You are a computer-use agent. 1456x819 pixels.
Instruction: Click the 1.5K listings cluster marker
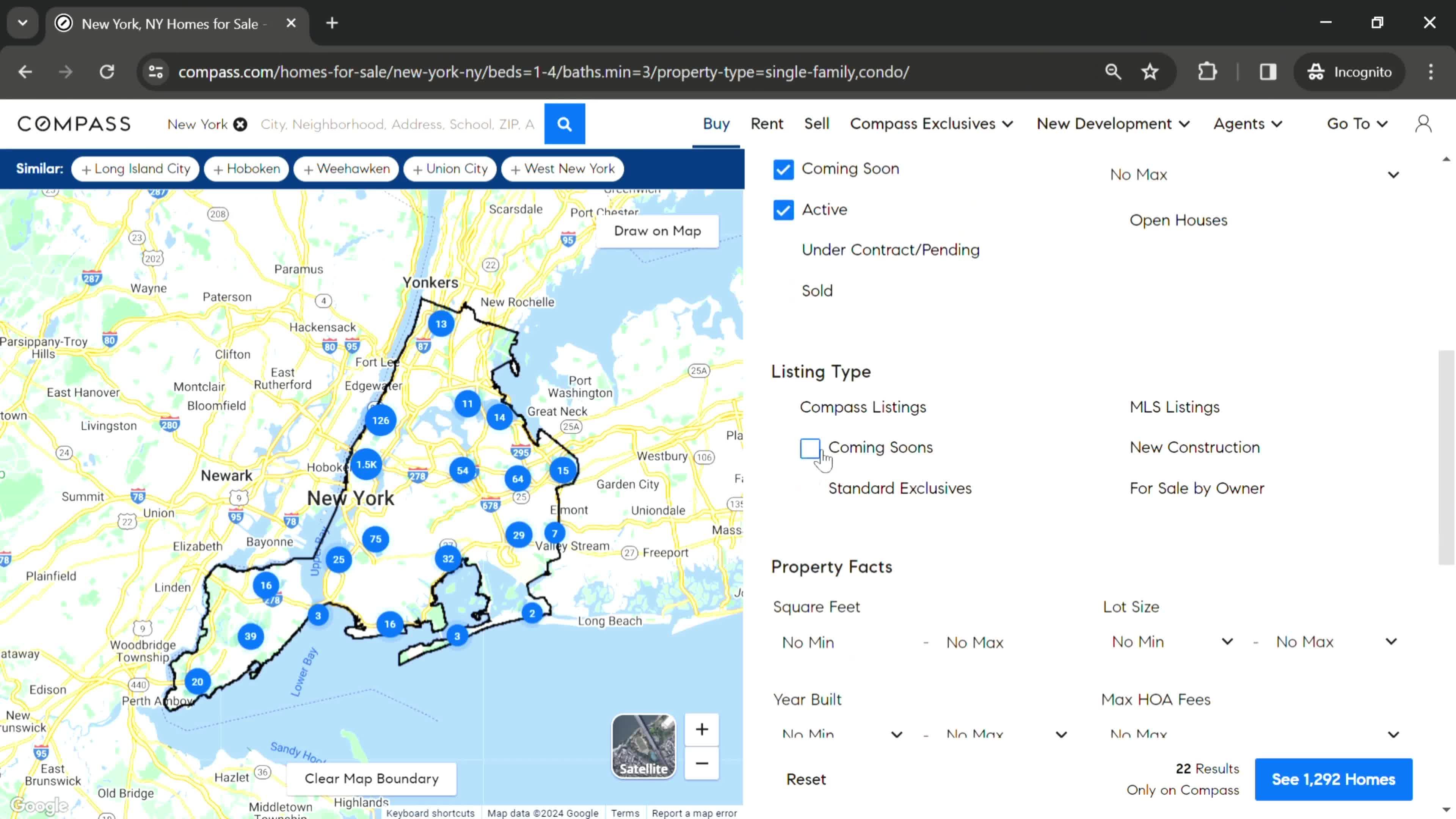[x=366, y=464]
